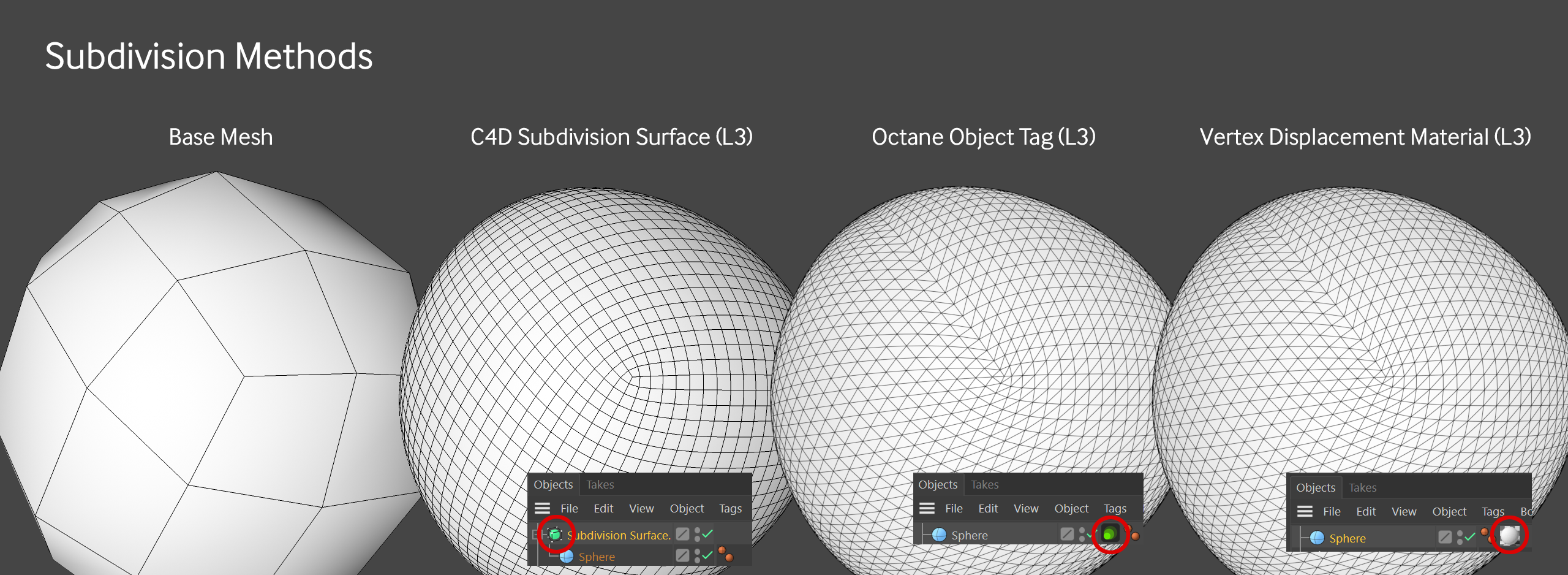Click the white material tag on rightmost Sphere
The image size is (1568, 575).
(x=1509, y=536)
